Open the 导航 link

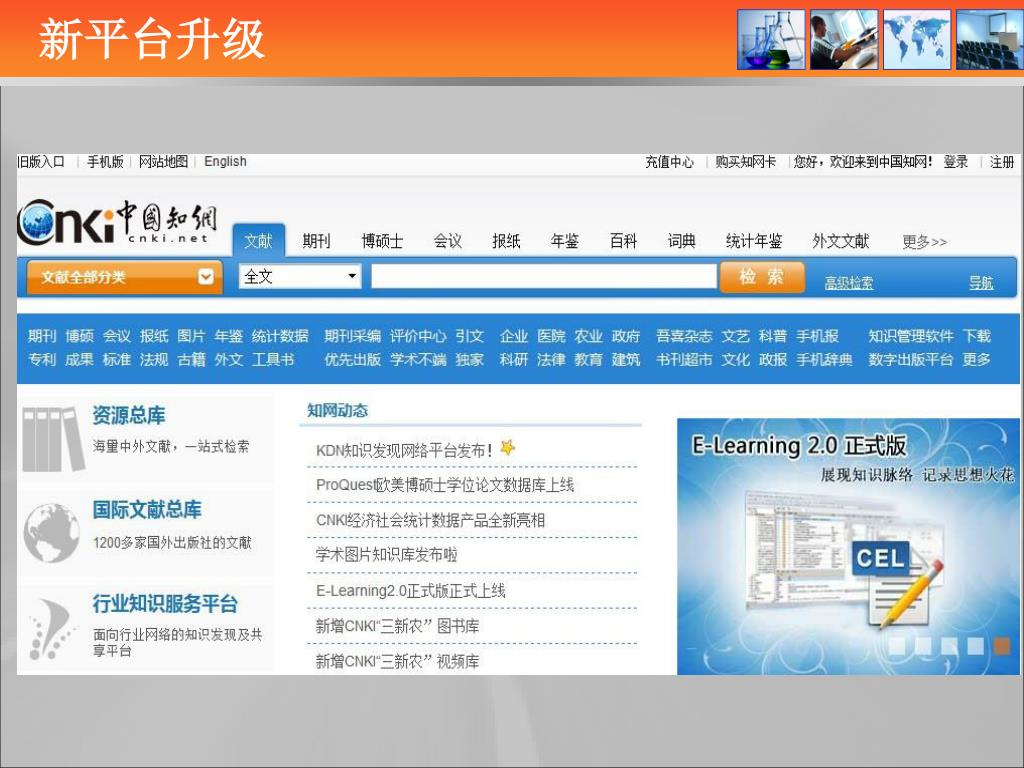point(981,283)
